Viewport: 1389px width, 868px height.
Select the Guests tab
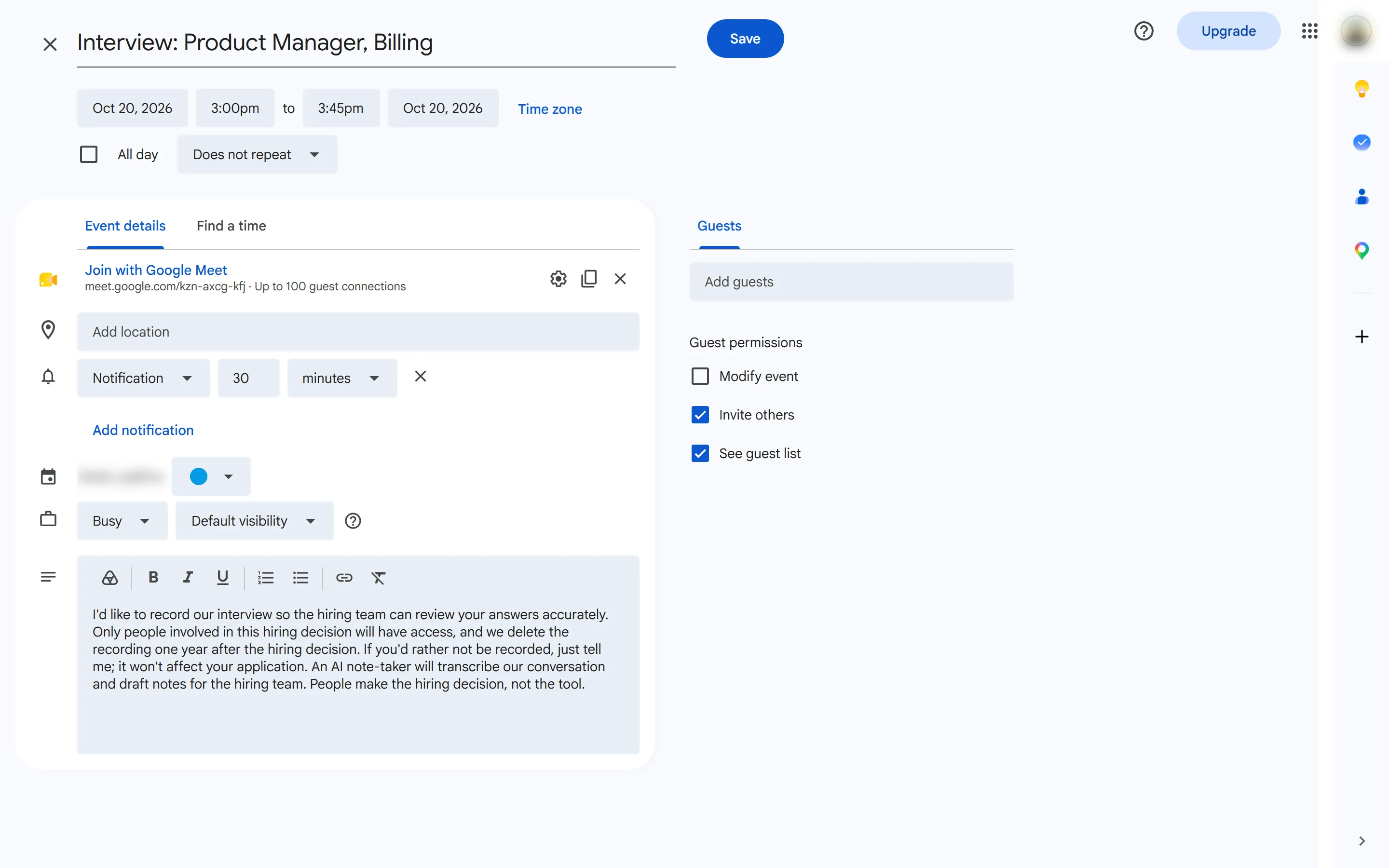[719, 226]
